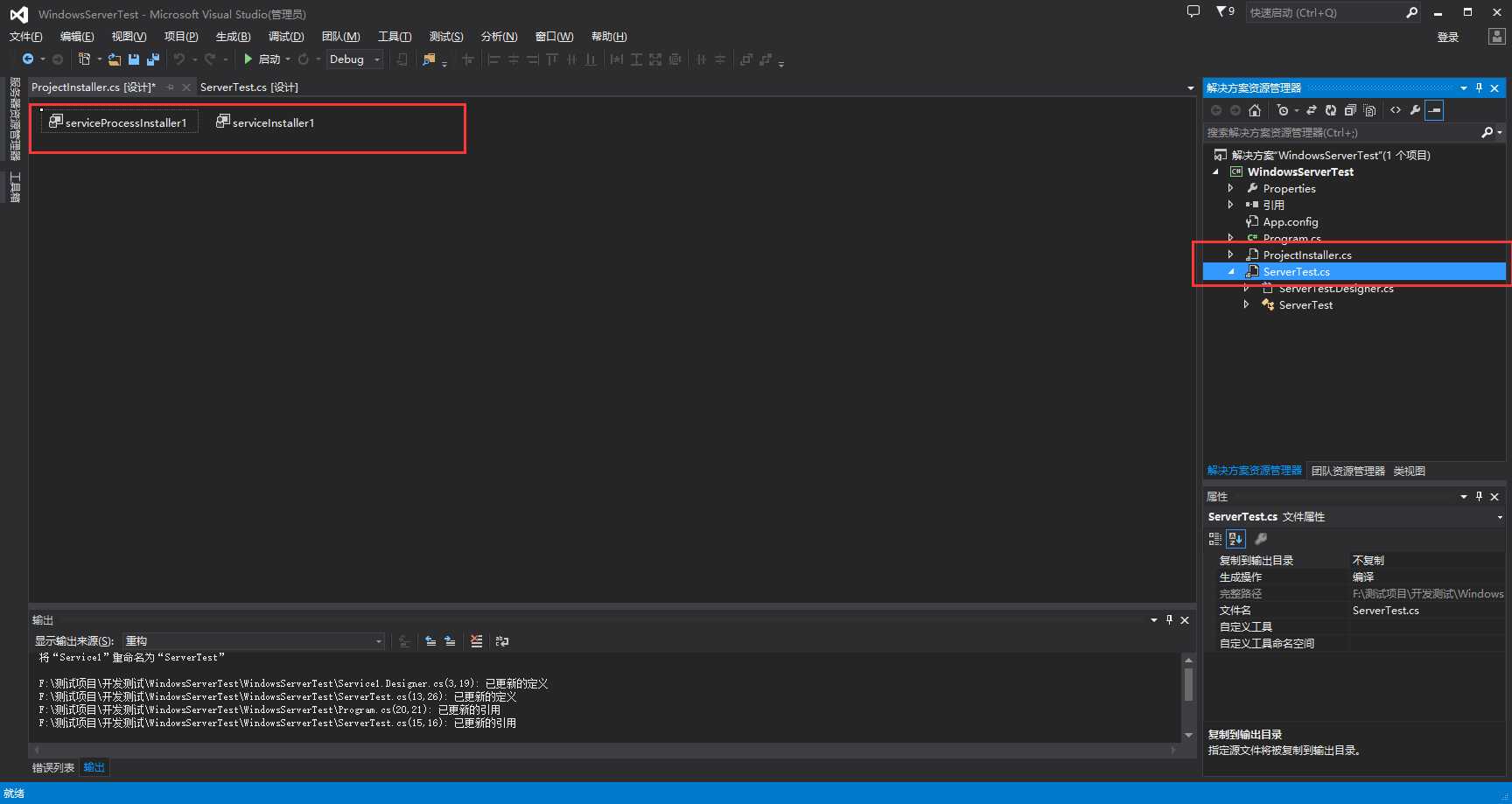Image resolution: width=1512 pixels, height=804 pixels.
Task: Click the View Code icon in Solution Explorer
Action: point(1396,110)
